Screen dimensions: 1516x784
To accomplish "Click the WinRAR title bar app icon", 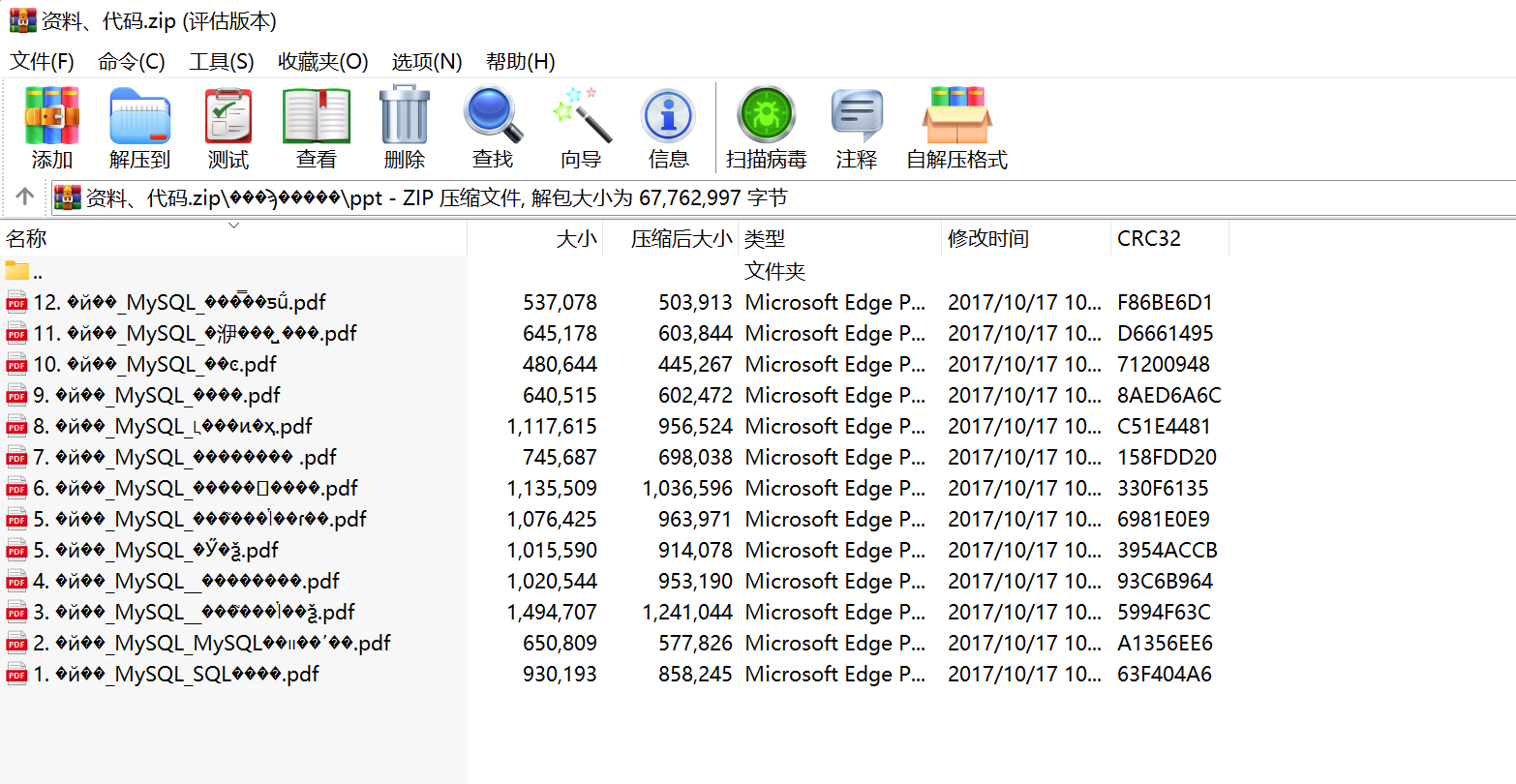I will tap(23, 20).
